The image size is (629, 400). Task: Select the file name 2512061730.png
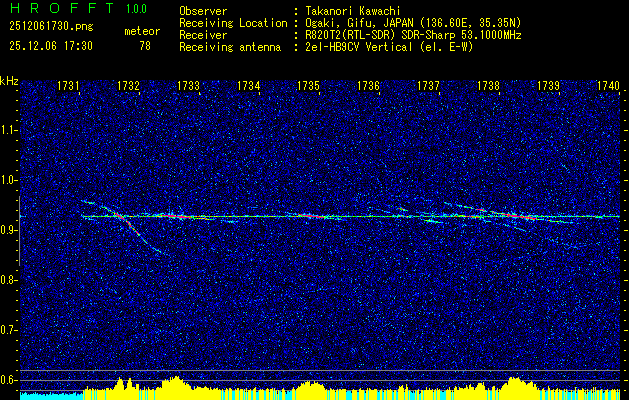51,27
